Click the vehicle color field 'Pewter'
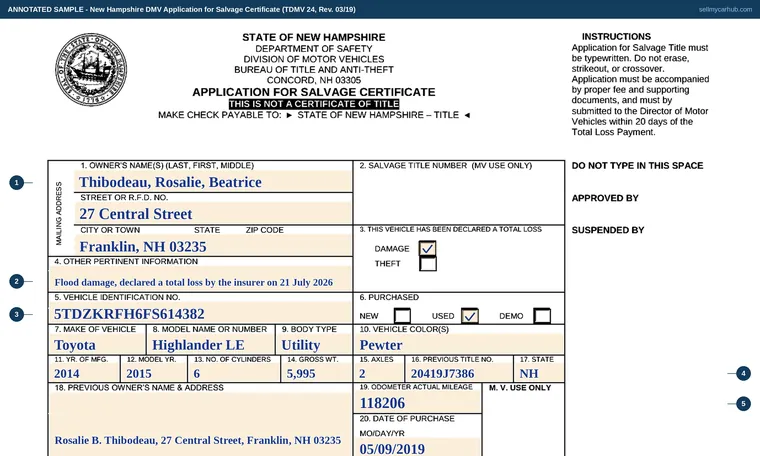 click(x=459, y=345)
